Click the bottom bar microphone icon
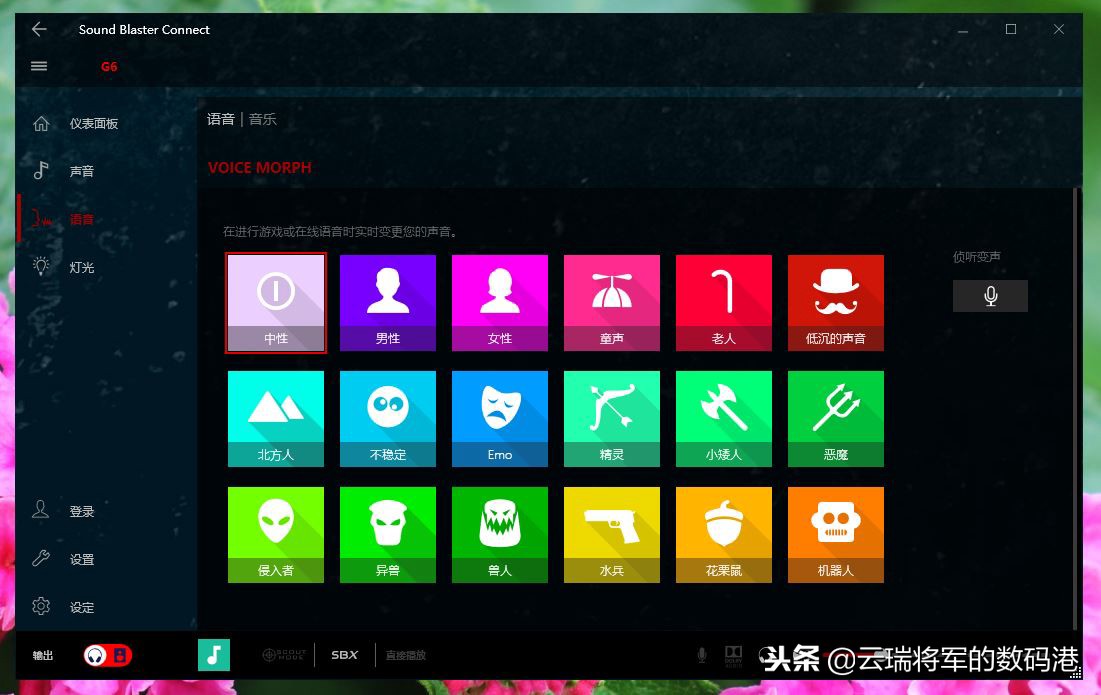 pyautogui.click(x=701, y=656)
